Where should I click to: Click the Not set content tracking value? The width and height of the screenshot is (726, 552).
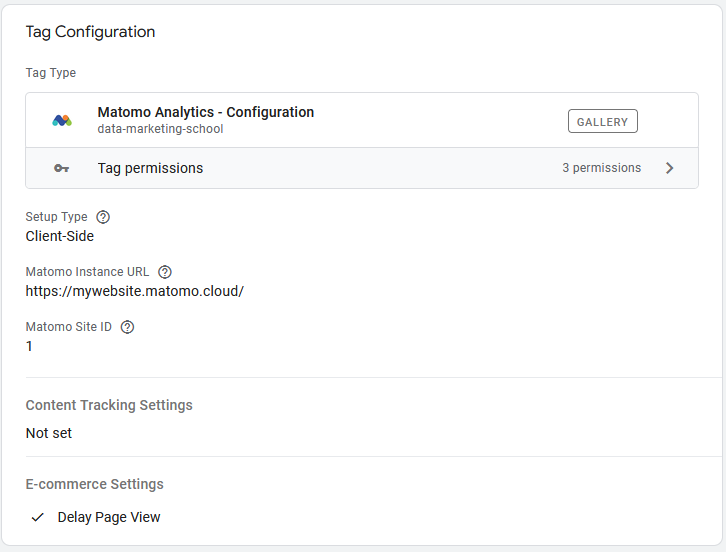pos(49,433)
